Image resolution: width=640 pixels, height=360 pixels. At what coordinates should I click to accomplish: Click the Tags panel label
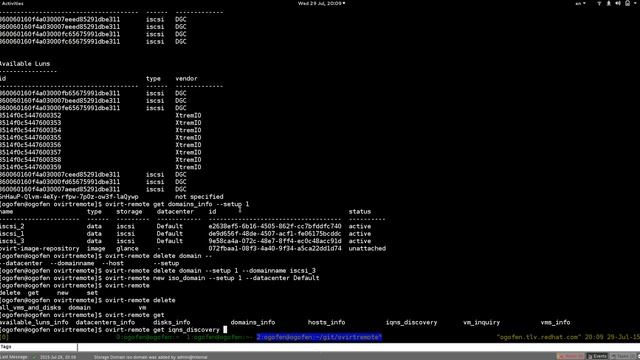tap(6, 347)
